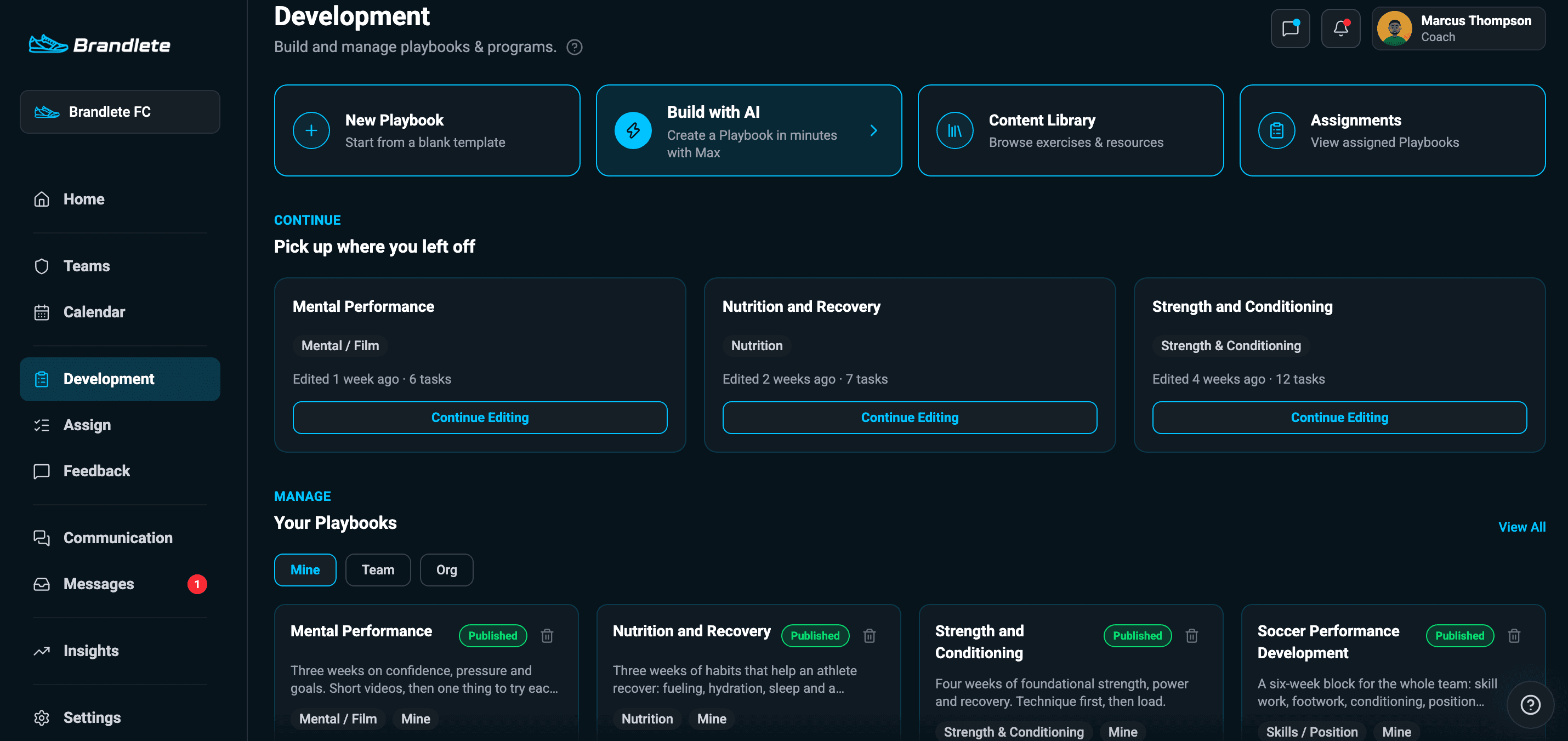Image resolution: width=1568 pixels, height=741 pixels.
Task: Switch to the Team playbooks tab
Action: [x=378, y=569]
